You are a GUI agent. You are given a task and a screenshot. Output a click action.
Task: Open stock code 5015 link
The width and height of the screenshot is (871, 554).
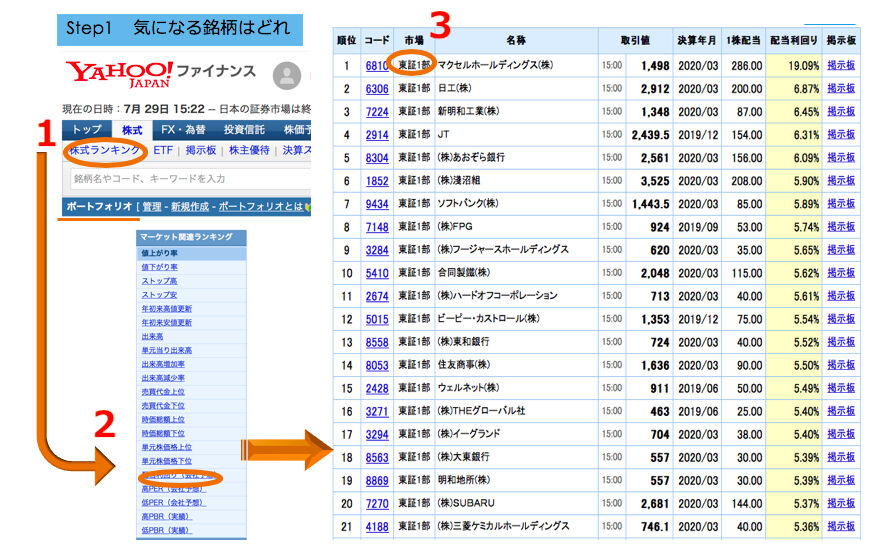377,320
